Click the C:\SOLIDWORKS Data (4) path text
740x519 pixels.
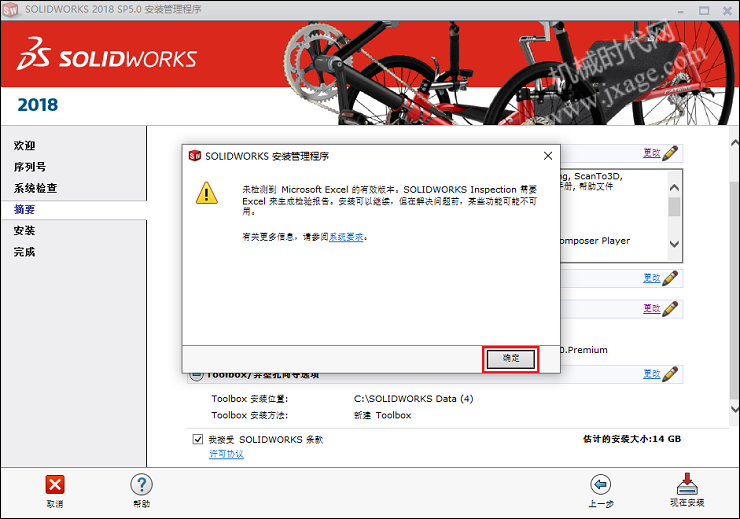[413, 399]
